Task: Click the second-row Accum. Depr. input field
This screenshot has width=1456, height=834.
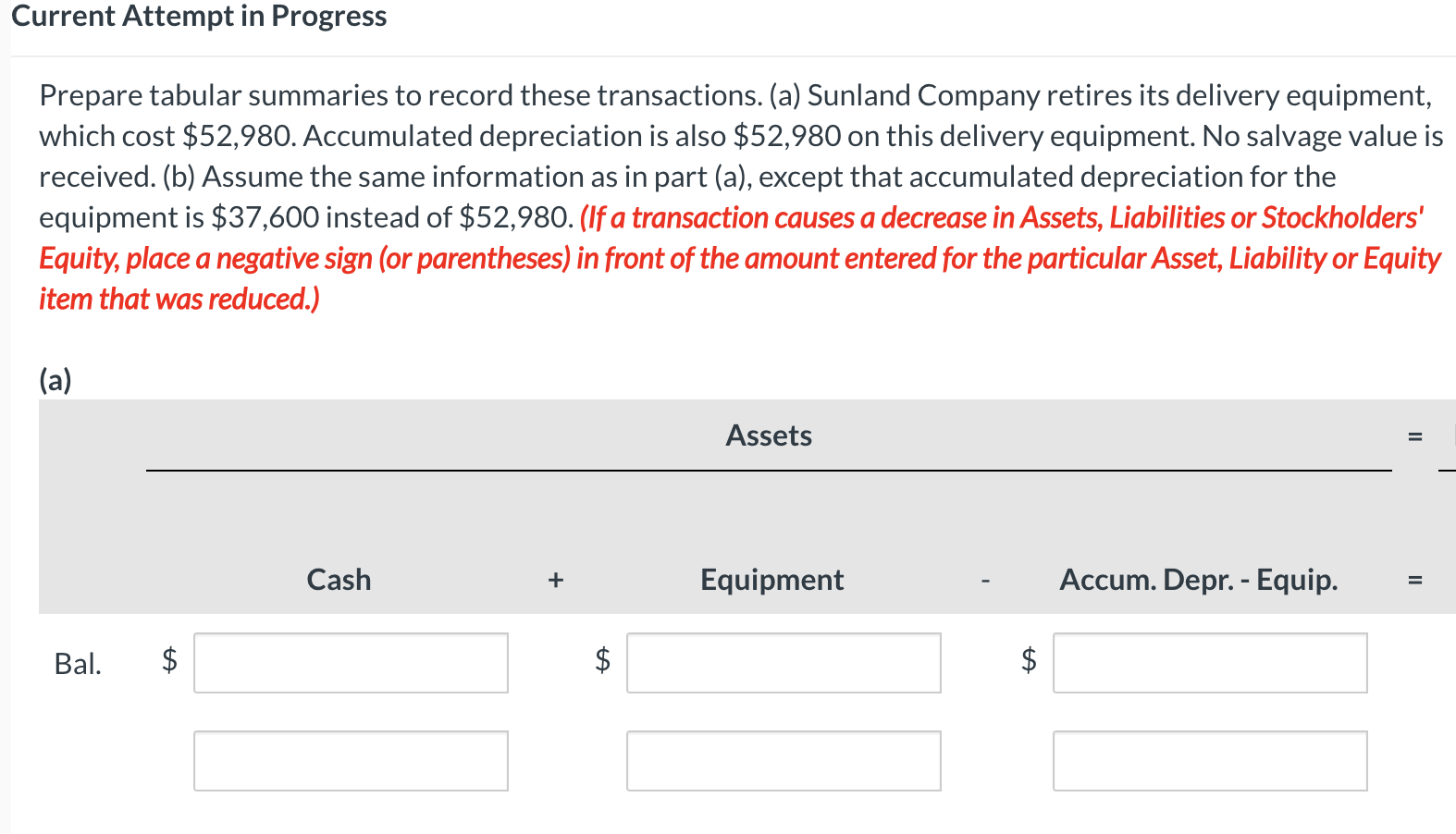Action: pos(1210,760)
